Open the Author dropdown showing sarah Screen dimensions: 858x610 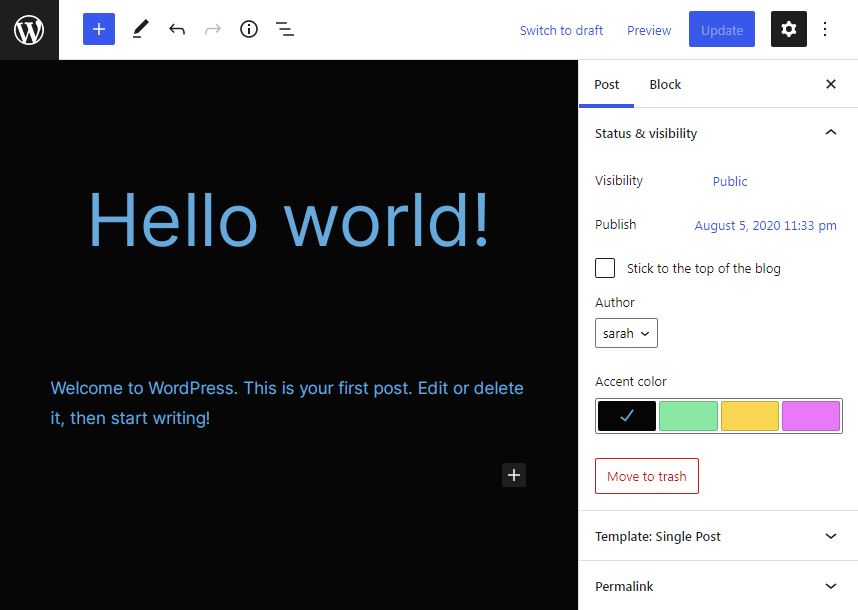pos(626,333)
